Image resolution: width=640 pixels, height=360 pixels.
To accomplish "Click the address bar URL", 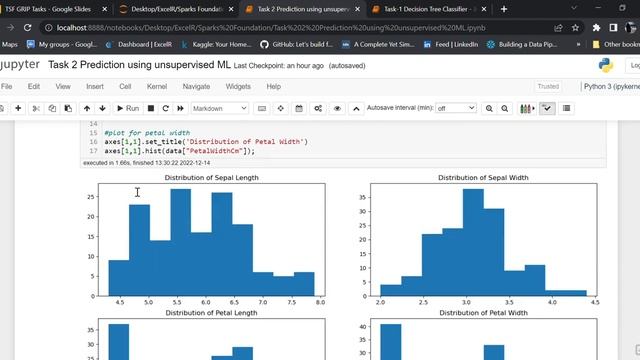I will coord(271,28).
